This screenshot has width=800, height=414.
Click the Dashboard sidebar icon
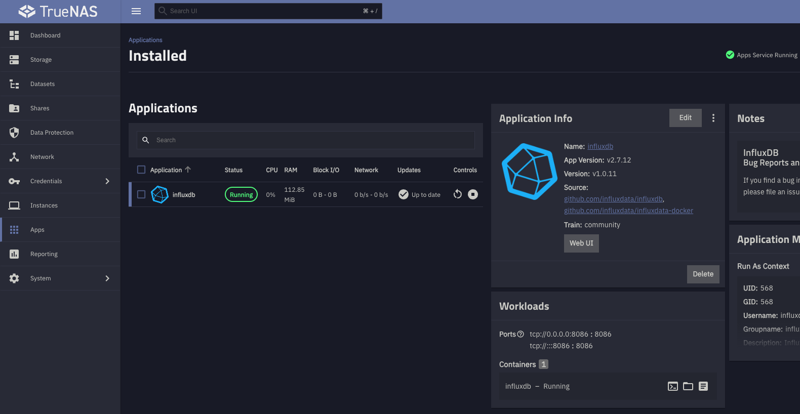click(x=14, y=35)
